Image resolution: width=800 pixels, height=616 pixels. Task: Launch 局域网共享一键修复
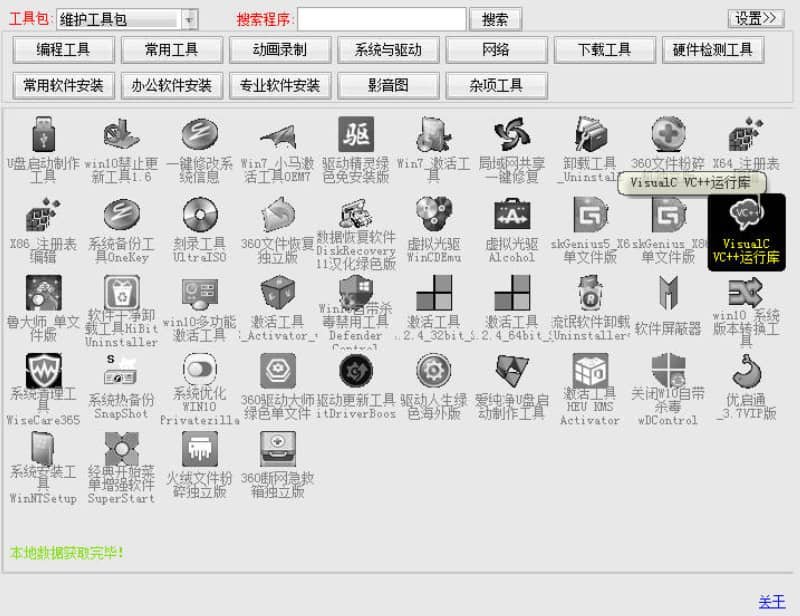512,148
